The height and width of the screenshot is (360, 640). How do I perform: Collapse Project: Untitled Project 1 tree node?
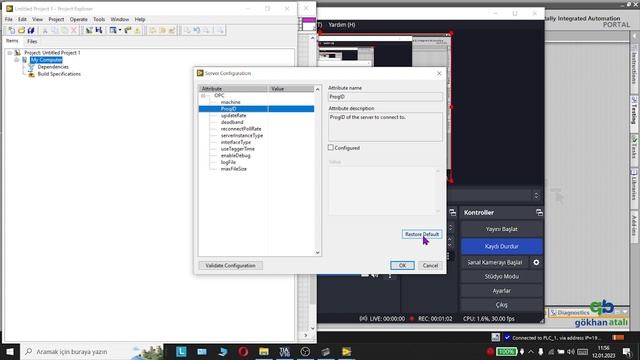(x=10, y=53)
